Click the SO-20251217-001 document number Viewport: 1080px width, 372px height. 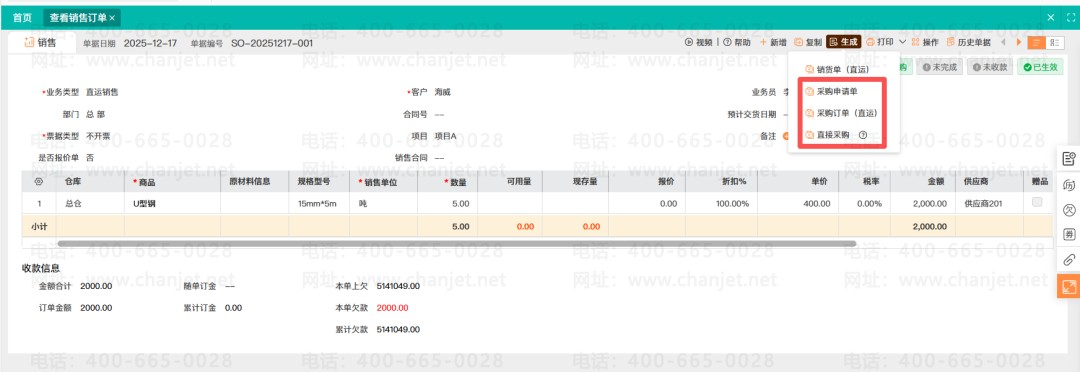pyautogui.click(x=272, y=43)
